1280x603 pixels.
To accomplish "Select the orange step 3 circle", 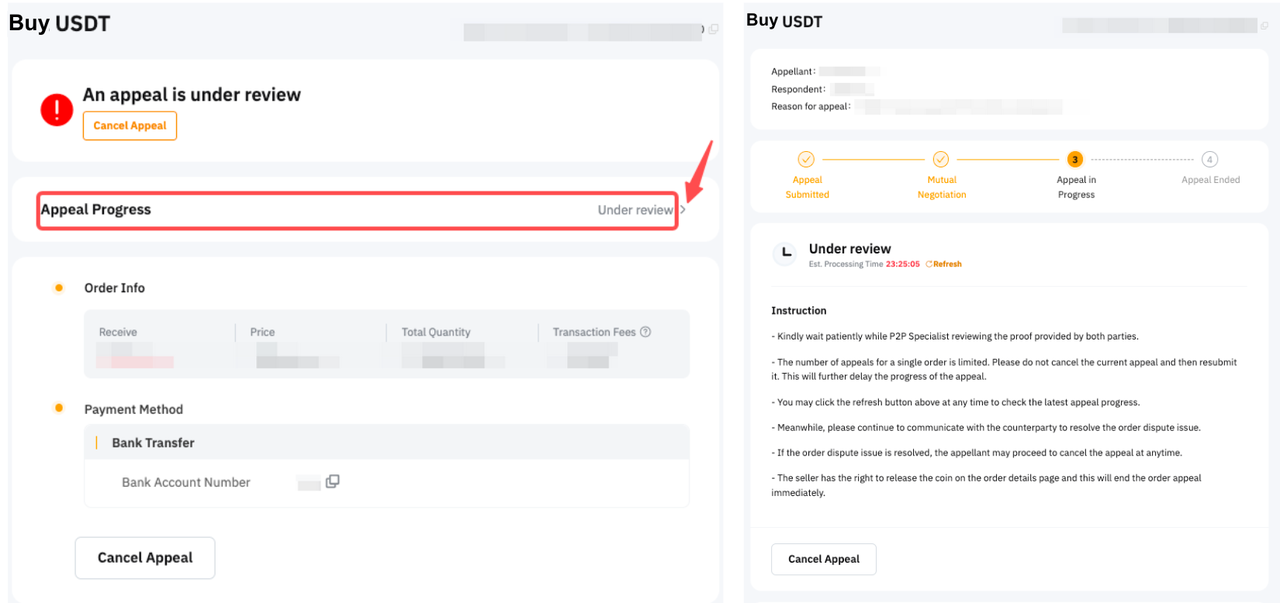I will (1075, 159).
